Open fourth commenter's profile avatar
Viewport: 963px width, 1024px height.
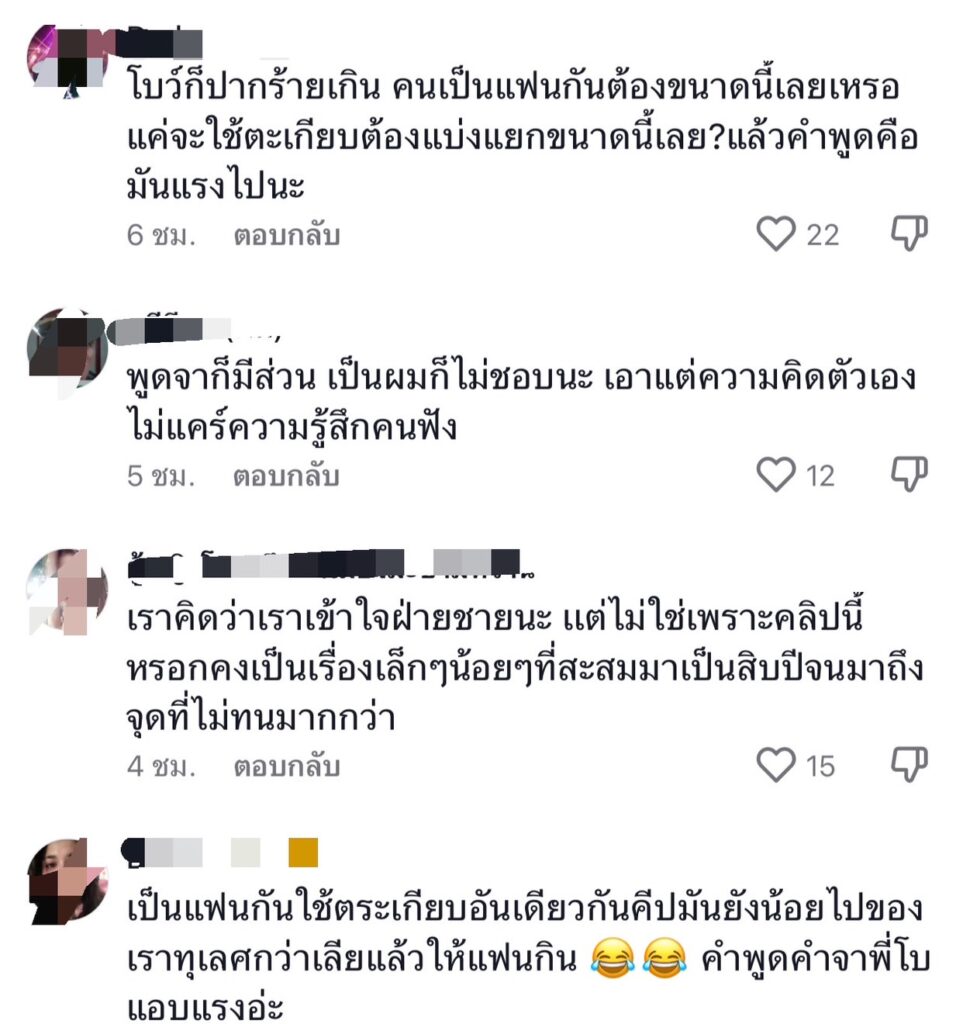(67, 882)
